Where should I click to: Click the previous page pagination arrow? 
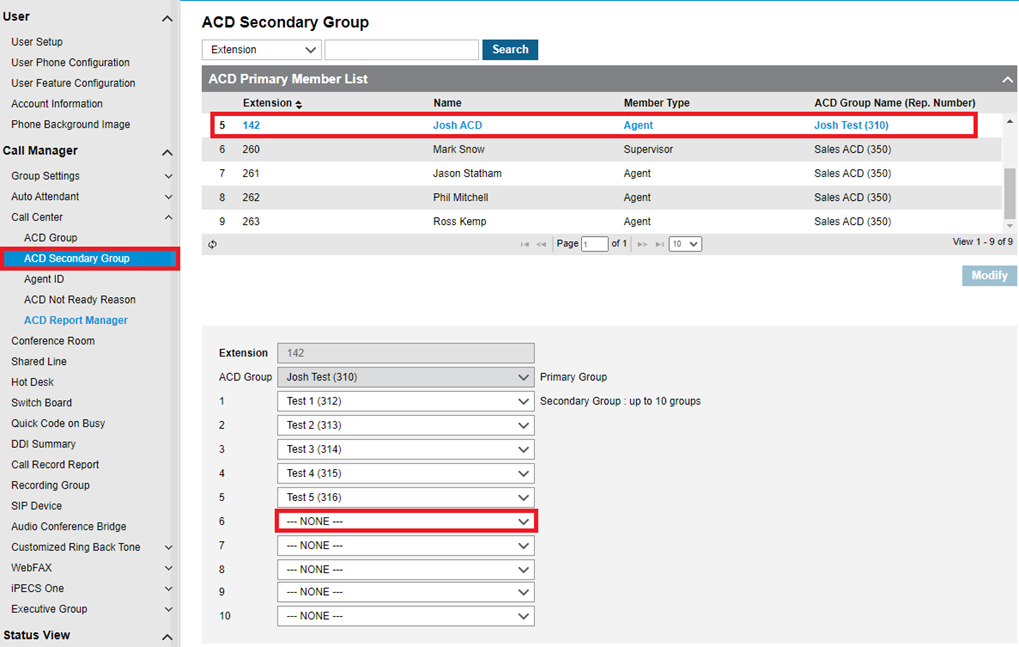(x=541, y=244)
